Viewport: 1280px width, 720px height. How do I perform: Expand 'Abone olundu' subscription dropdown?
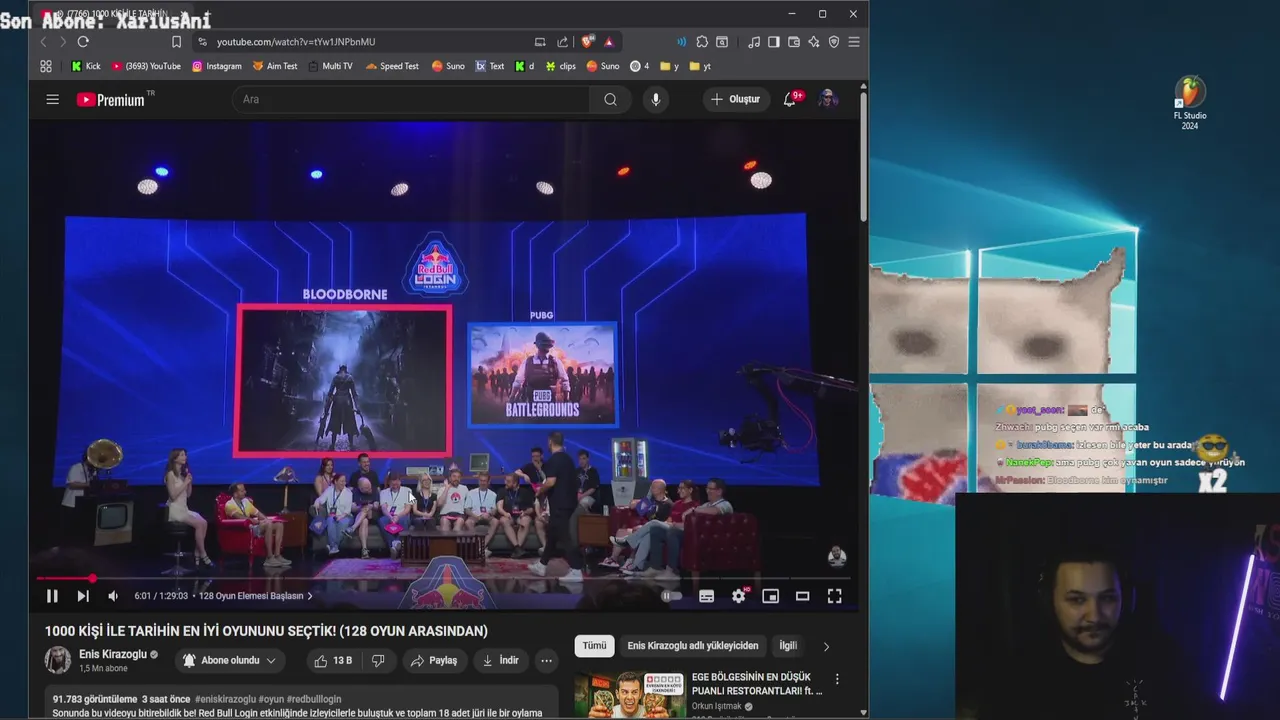[x=230, y=660]
